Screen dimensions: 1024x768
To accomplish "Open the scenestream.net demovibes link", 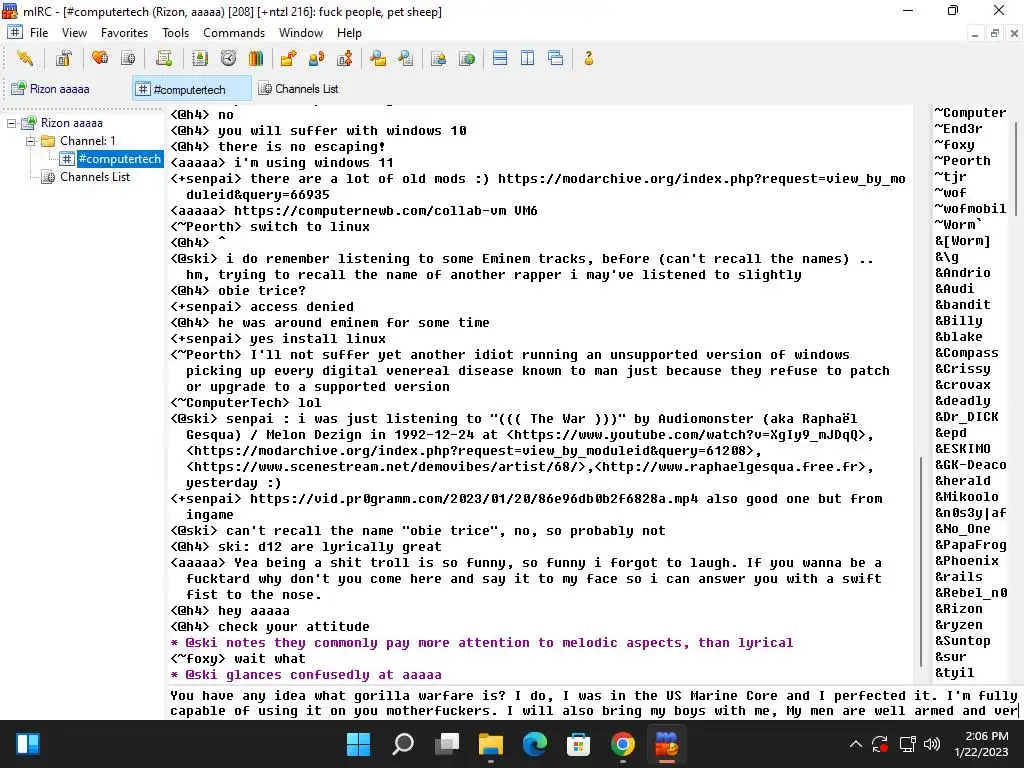I will click(x=387, y=467).
